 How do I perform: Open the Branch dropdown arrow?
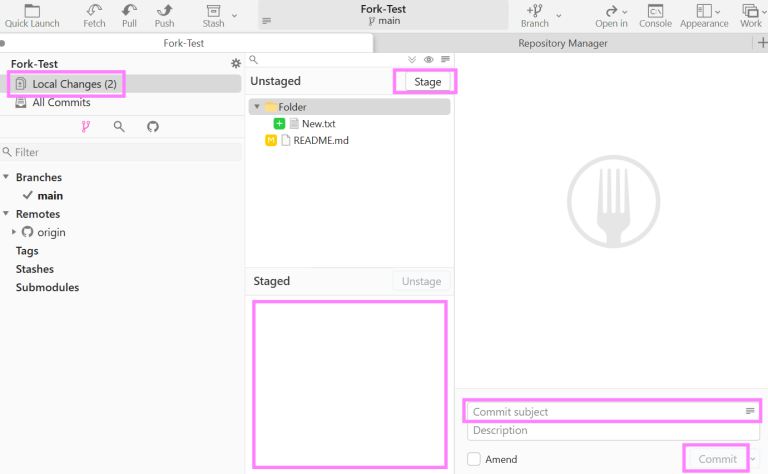(x=558, y=16)
